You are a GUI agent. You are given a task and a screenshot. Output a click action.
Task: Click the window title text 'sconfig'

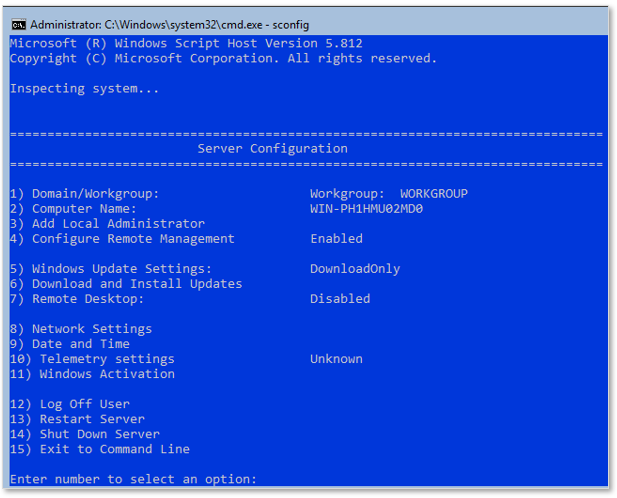click(x=290, y=25)
